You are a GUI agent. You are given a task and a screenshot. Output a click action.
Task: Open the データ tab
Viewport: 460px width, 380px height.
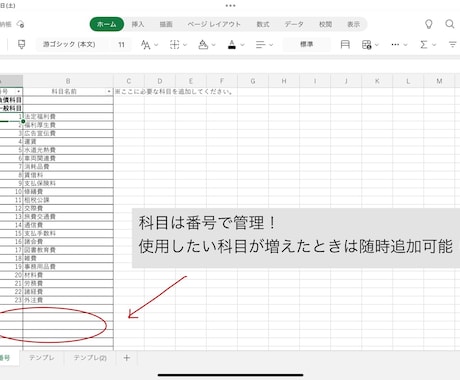[x=294, y=24]
